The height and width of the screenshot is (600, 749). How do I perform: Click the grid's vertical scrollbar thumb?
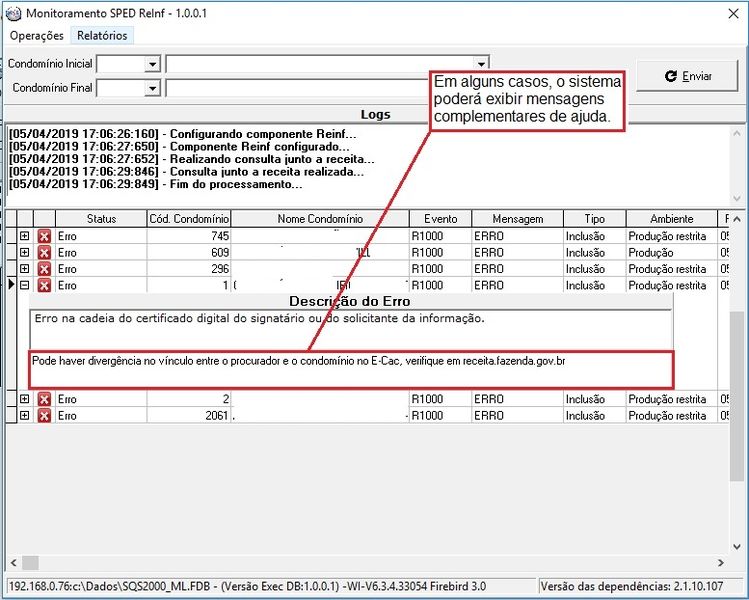click(x=737, y=396)
